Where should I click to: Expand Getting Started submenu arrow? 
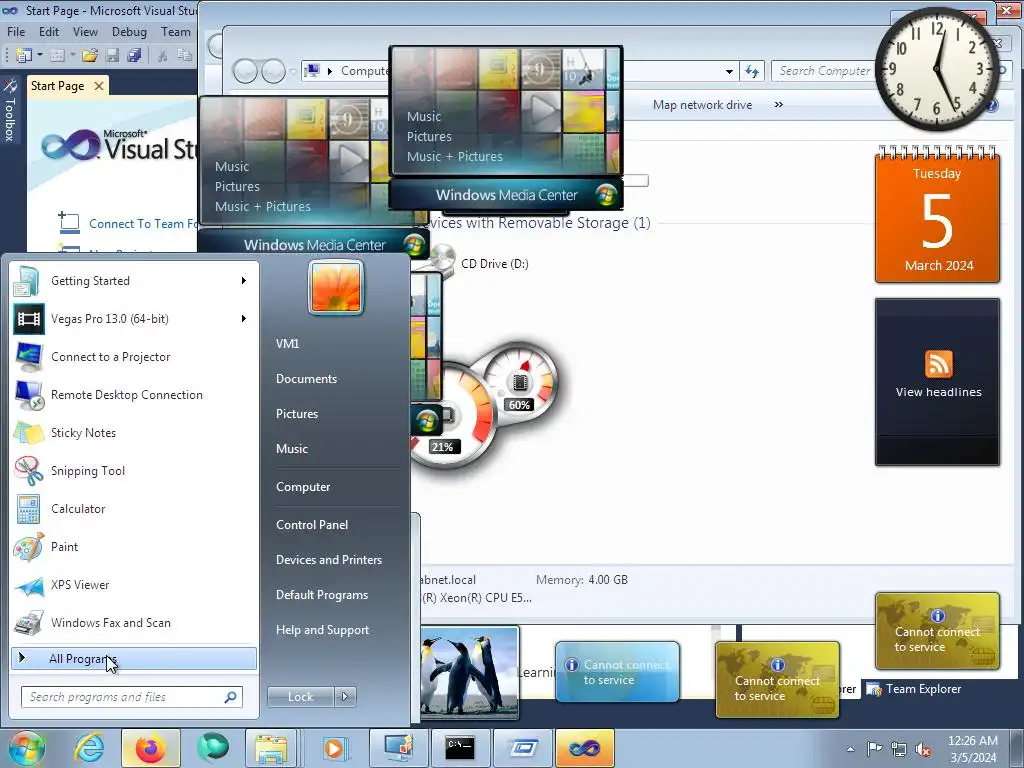tap(244, 281)
